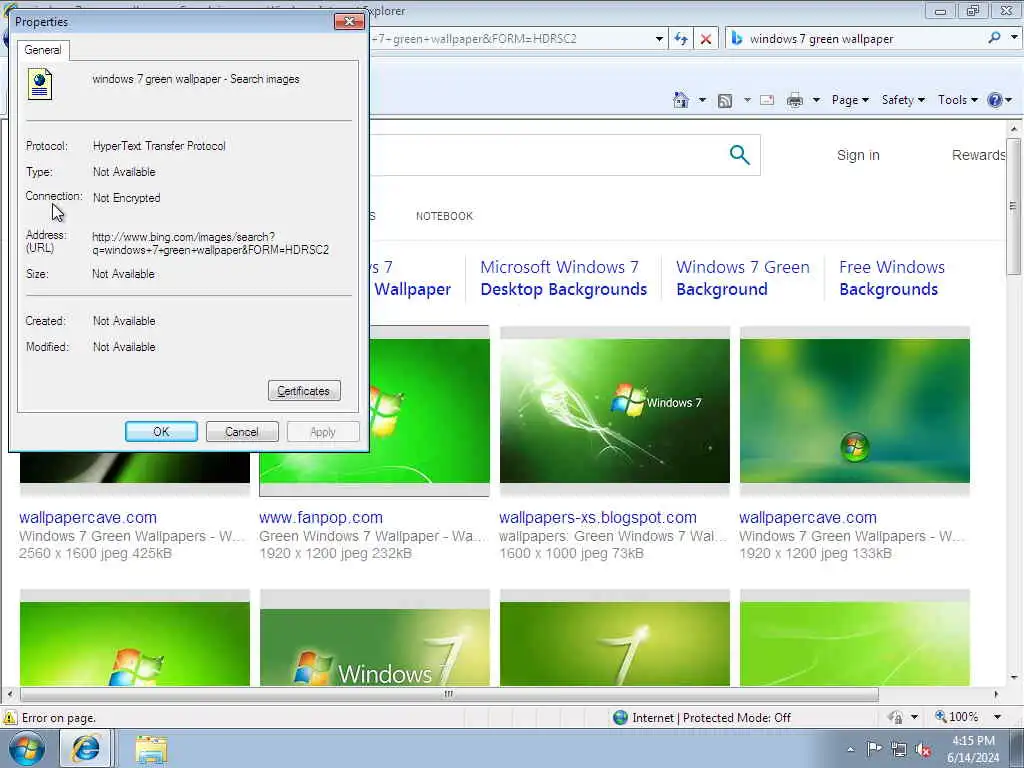Click the Sign in link
The image size is (1024, 768).
tap(858, 155)
